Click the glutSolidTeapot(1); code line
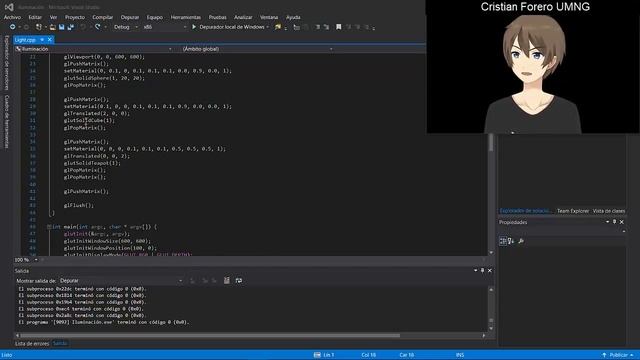Viewport: 640px width, 360px height. [92, 163]
